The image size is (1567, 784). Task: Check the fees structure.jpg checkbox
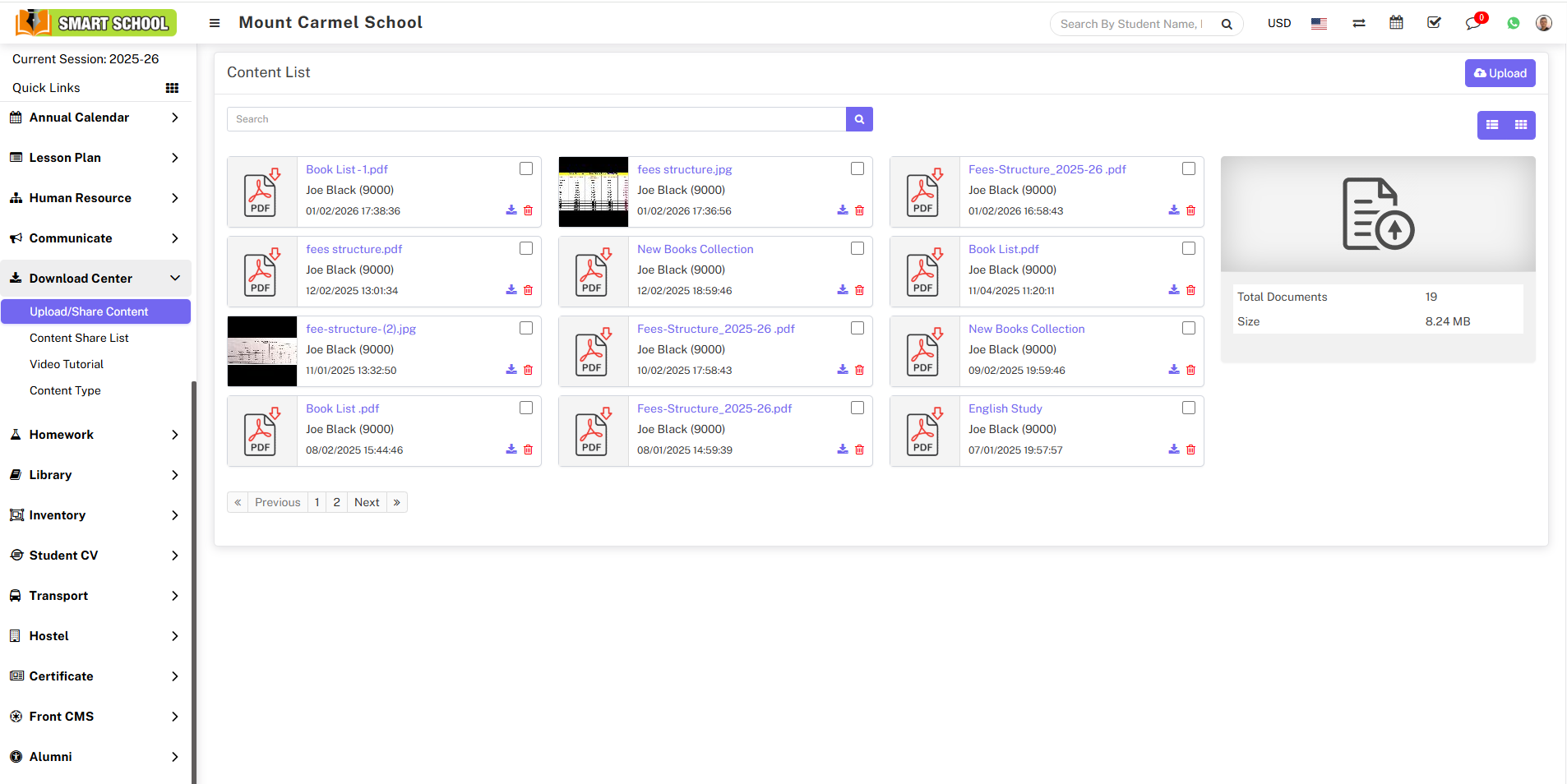[857, 168]
